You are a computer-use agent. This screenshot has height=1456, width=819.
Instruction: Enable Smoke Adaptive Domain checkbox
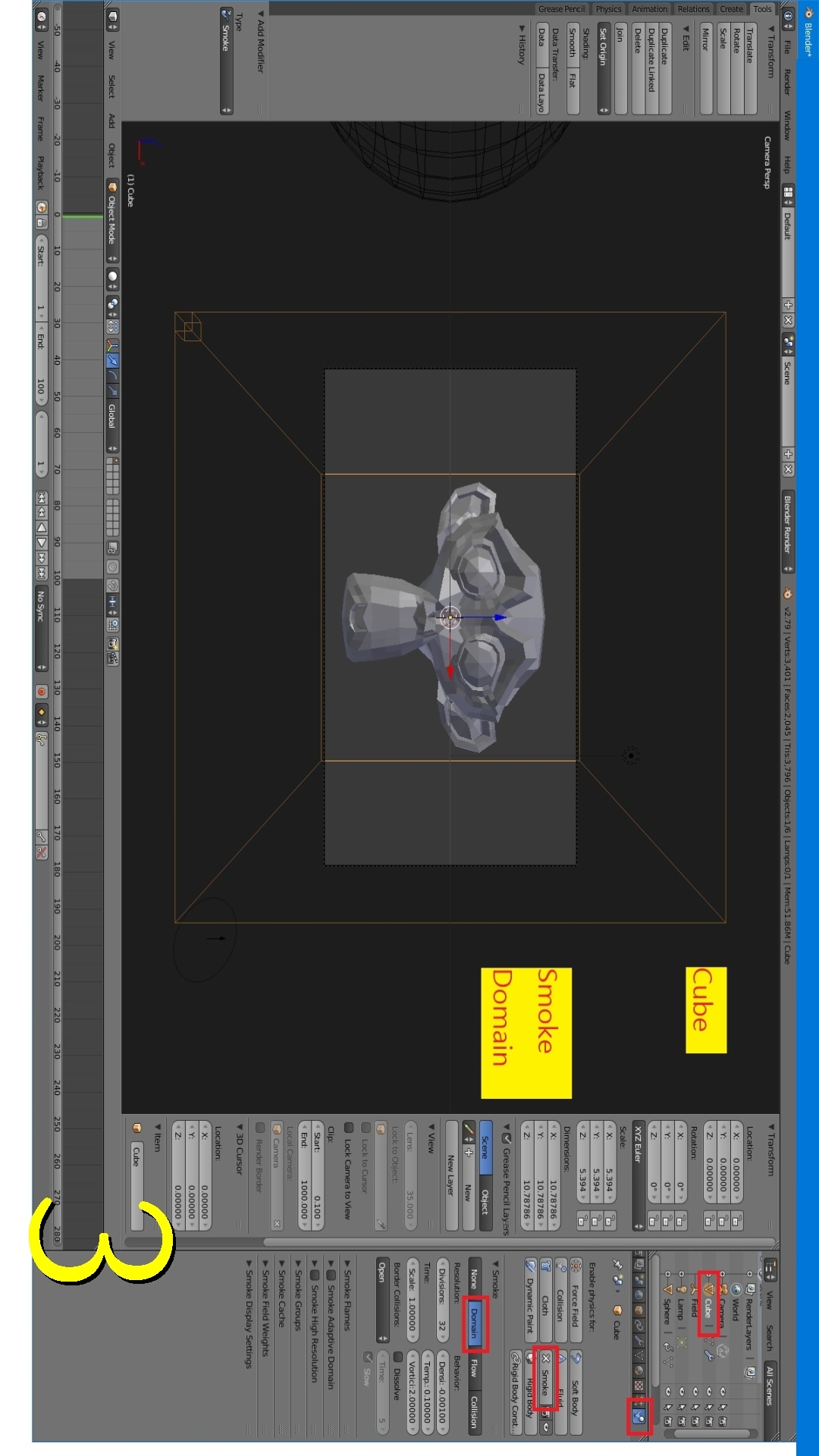click(331, 1276)
